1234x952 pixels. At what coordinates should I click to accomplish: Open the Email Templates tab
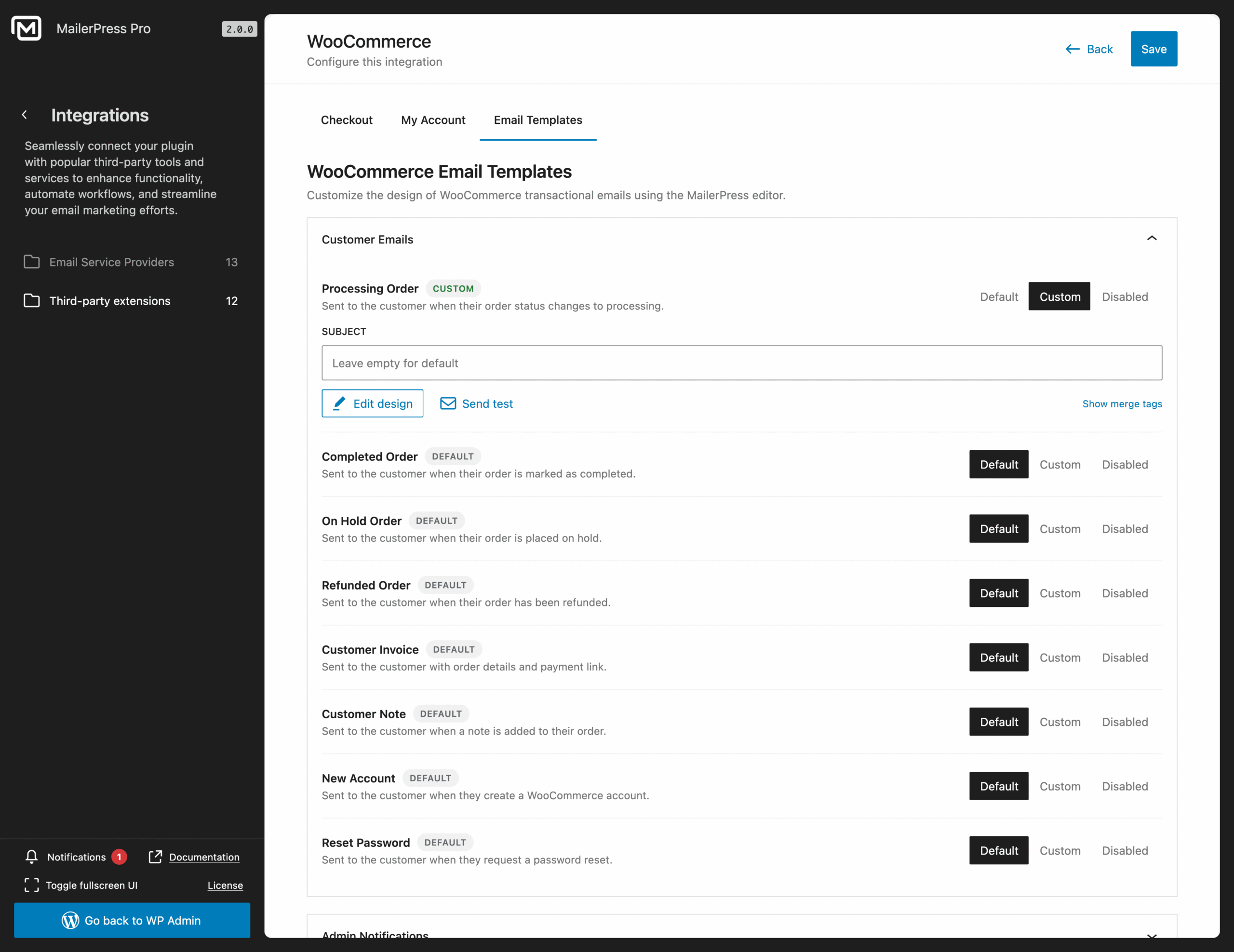(x=538, y=120)
